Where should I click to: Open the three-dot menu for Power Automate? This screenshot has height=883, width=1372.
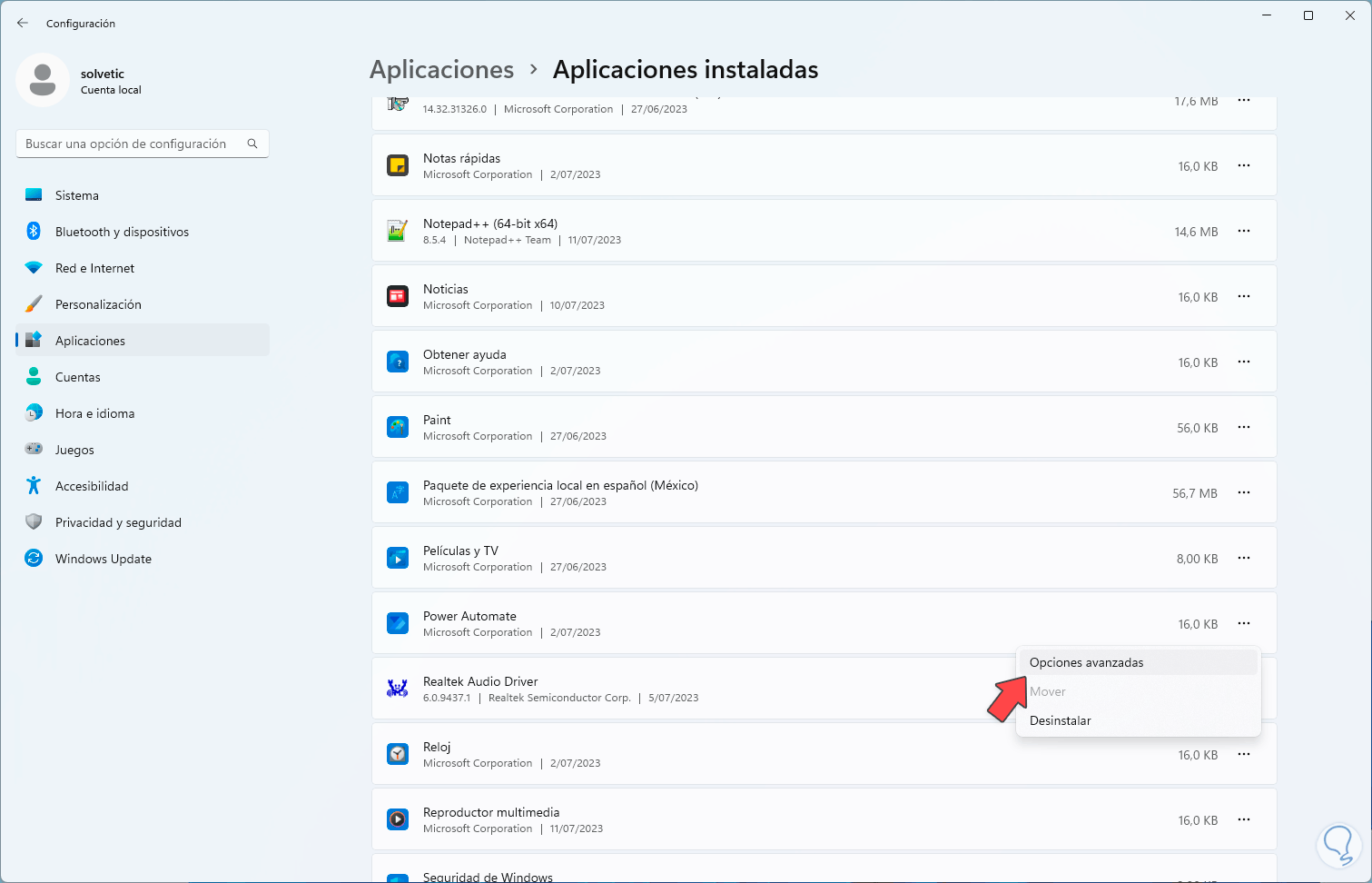[1244, 623]
